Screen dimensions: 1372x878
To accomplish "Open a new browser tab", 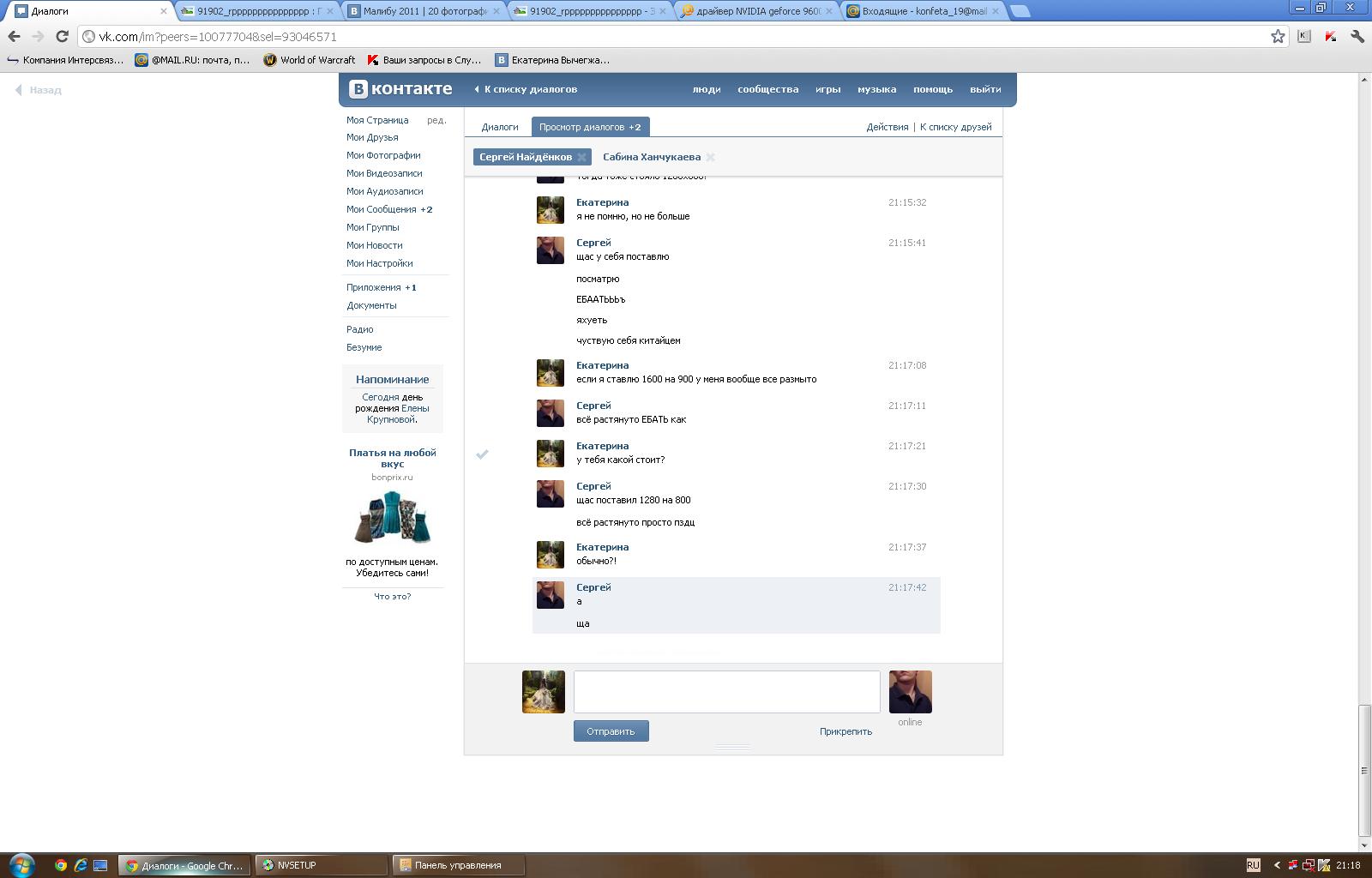I will click(x=1020, y=11).
